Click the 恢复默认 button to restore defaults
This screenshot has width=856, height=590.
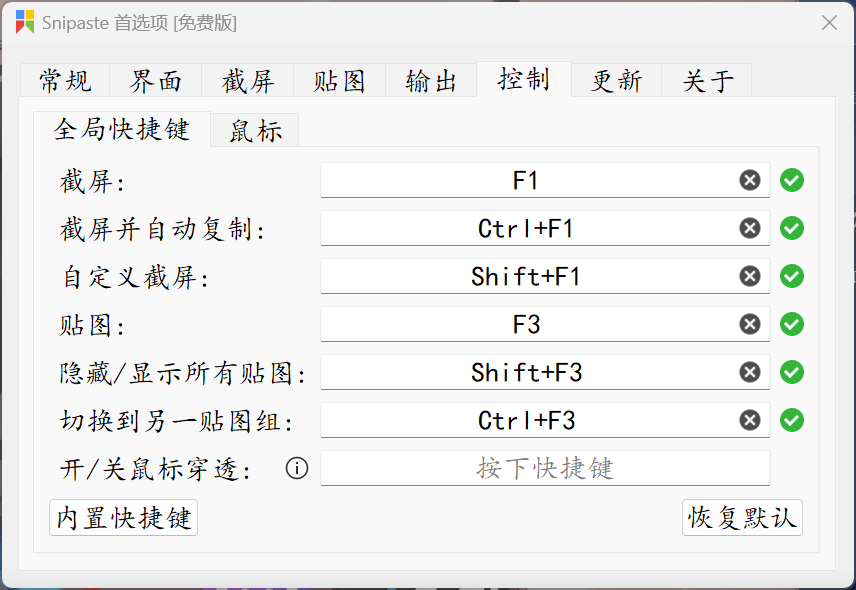[742, 517]
